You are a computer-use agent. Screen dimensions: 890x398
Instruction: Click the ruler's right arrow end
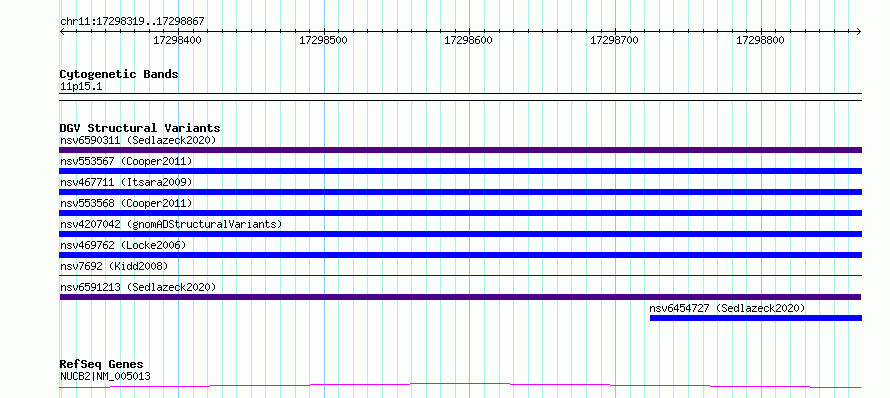coord(859,32)
